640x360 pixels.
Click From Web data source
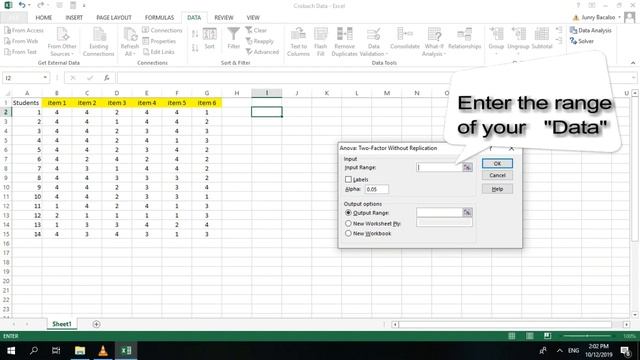coord(21,41)
